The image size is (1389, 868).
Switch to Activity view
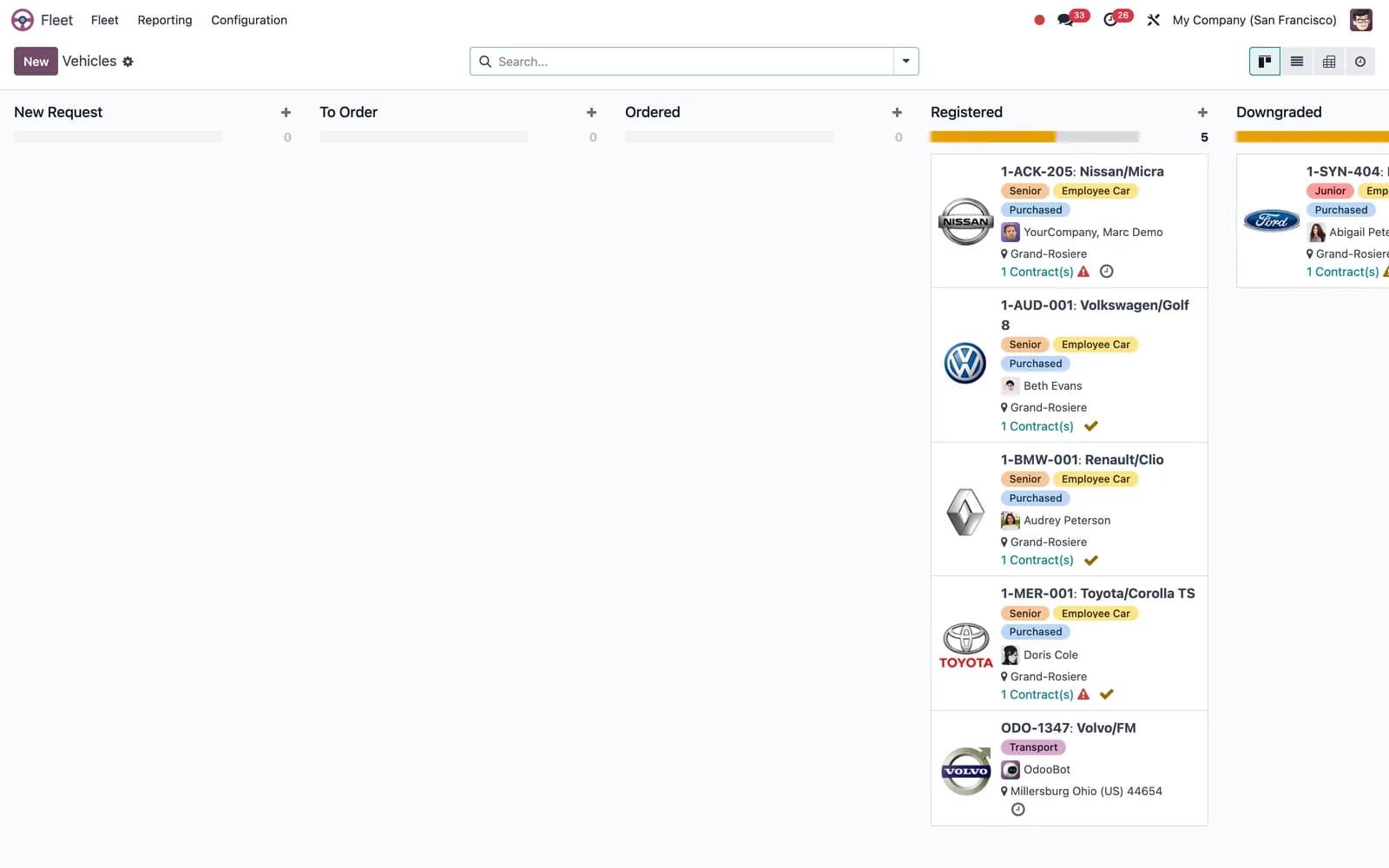coord(1360,62)
